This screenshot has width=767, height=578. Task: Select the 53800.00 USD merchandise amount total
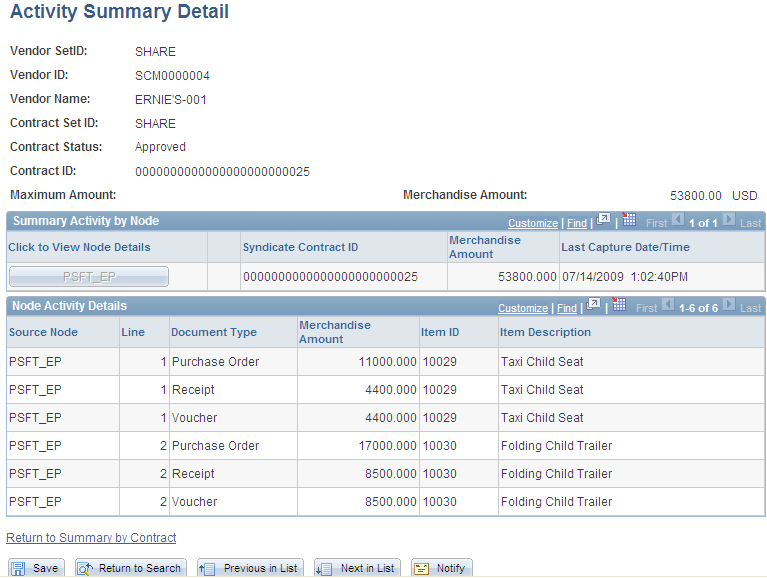click(713, 196)
